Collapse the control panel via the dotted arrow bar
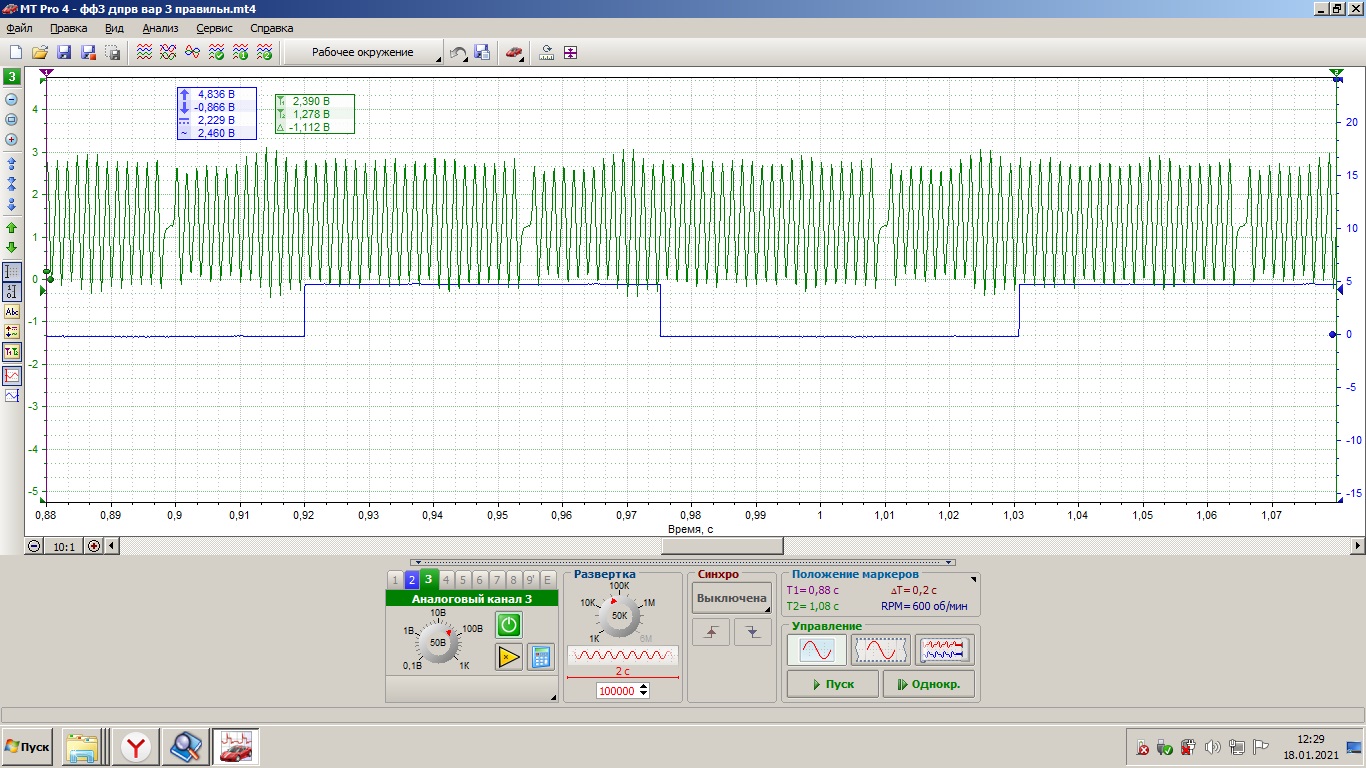 pyautogui.click(x=683, y=562)
